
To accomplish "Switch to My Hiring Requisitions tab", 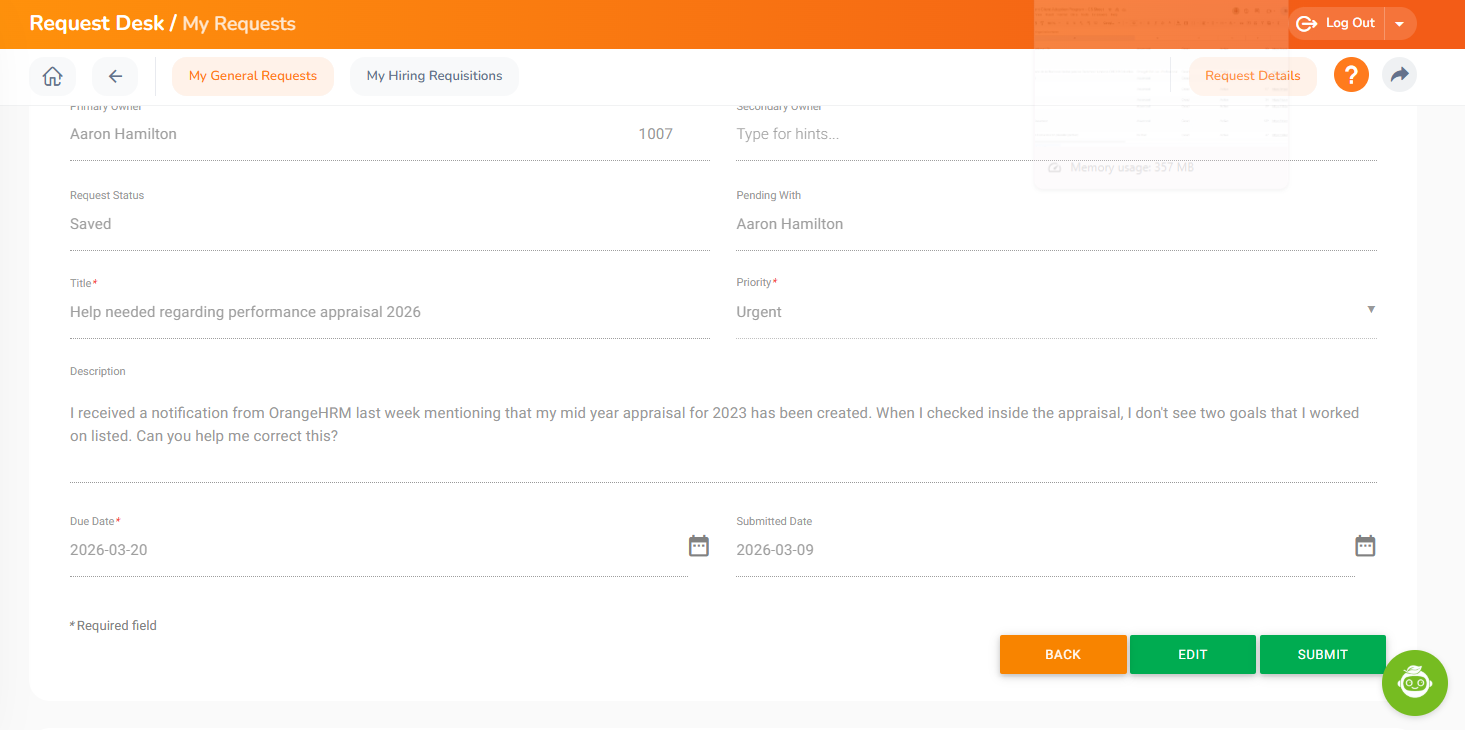I will tap(434, 76).
